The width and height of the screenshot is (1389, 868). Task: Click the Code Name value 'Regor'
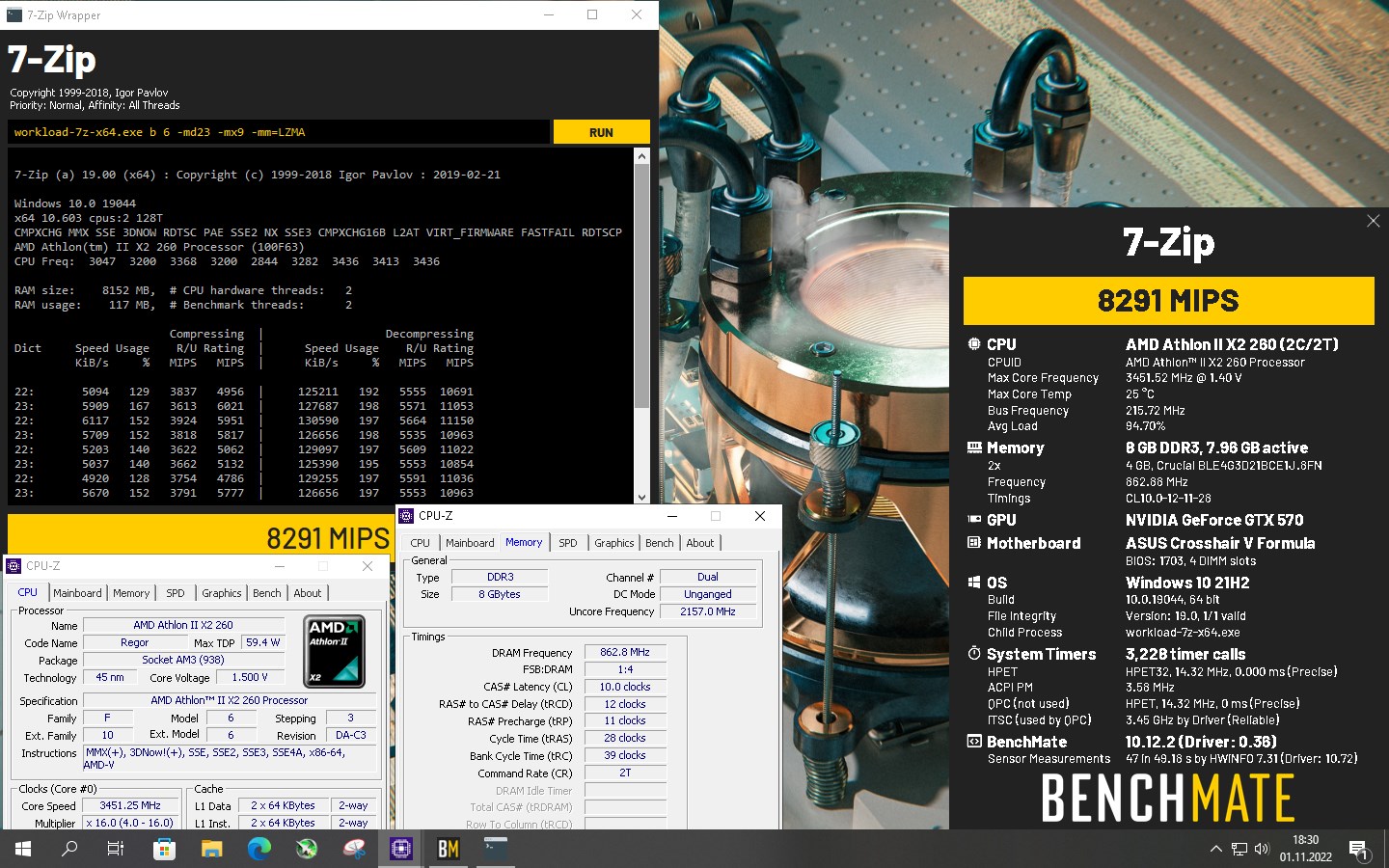pos(134,642)
